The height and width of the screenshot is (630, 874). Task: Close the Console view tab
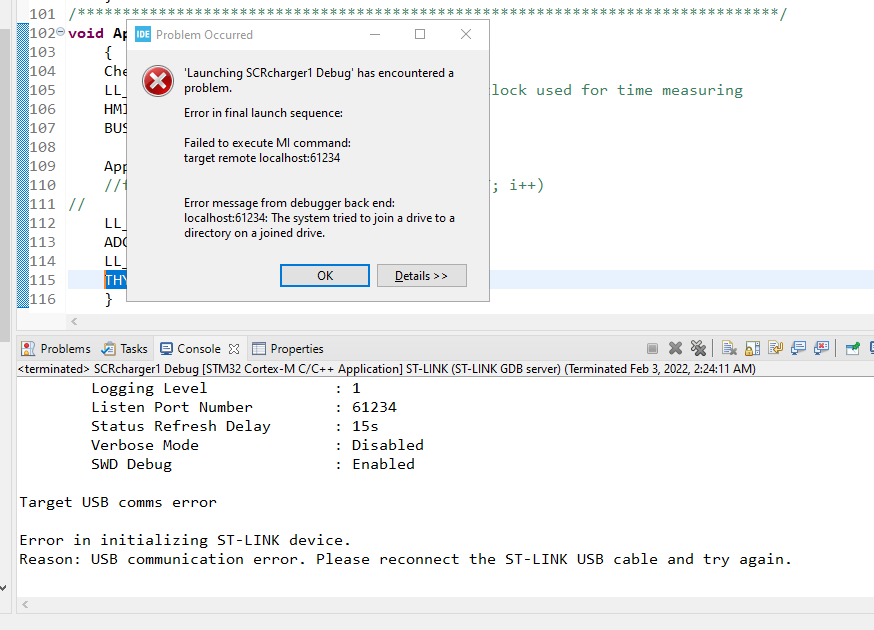[234, 349]
